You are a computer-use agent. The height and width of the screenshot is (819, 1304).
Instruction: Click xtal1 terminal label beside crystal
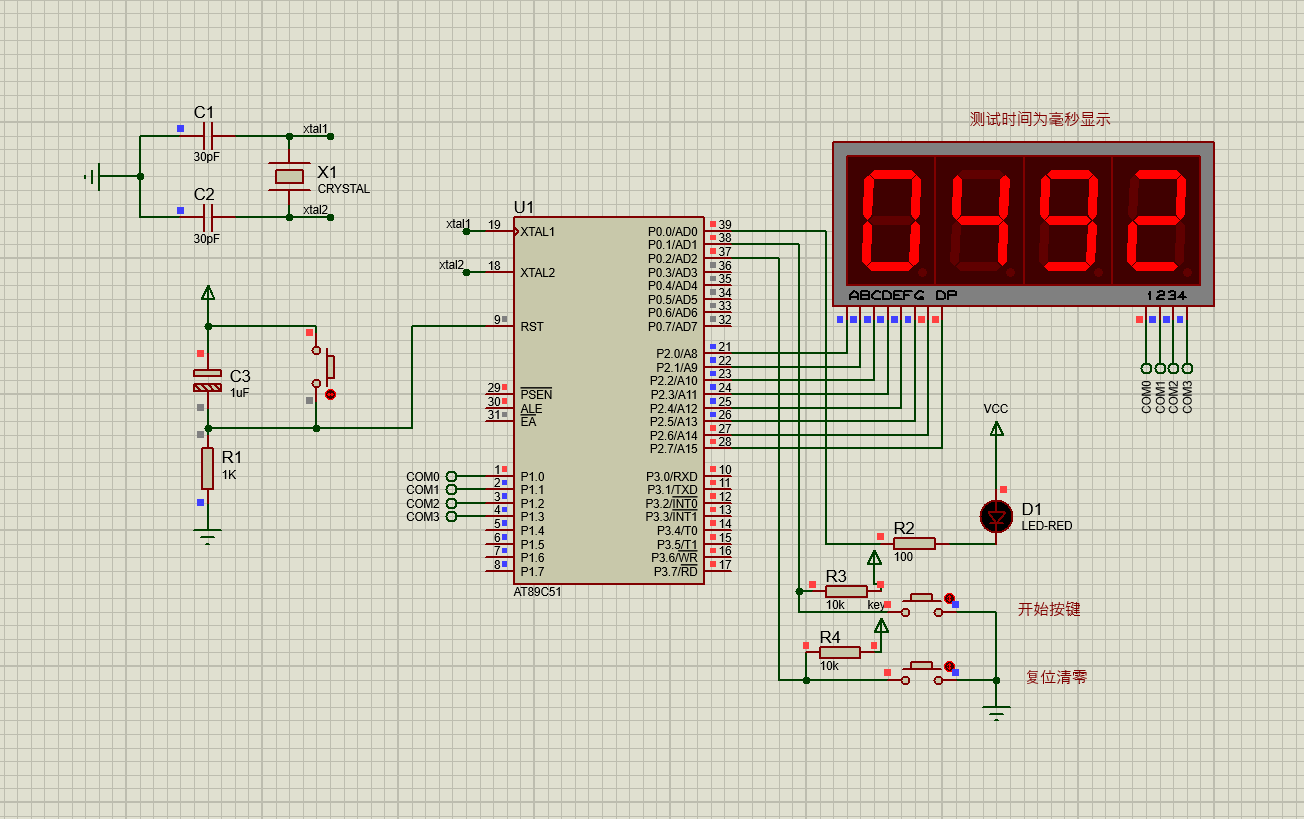315,129
